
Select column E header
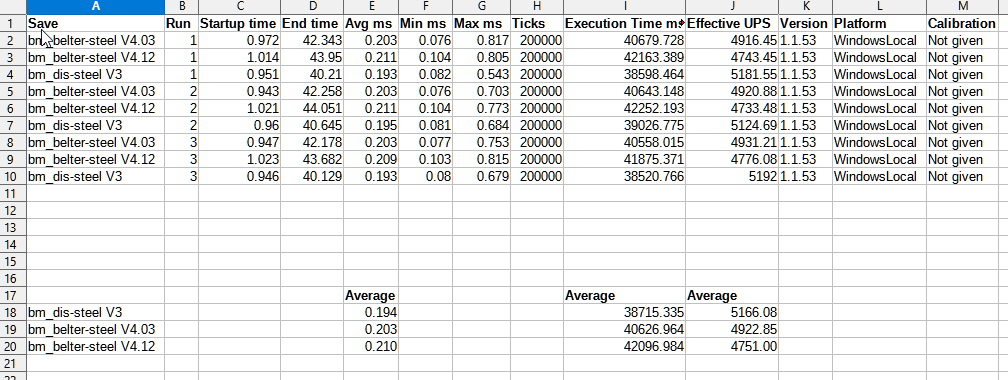(371, 6)
